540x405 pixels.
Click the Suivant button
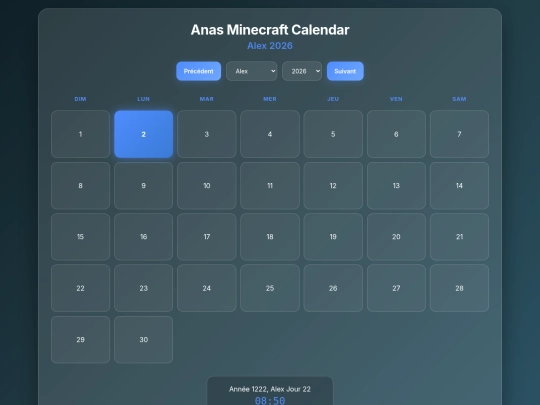[345, 71]
